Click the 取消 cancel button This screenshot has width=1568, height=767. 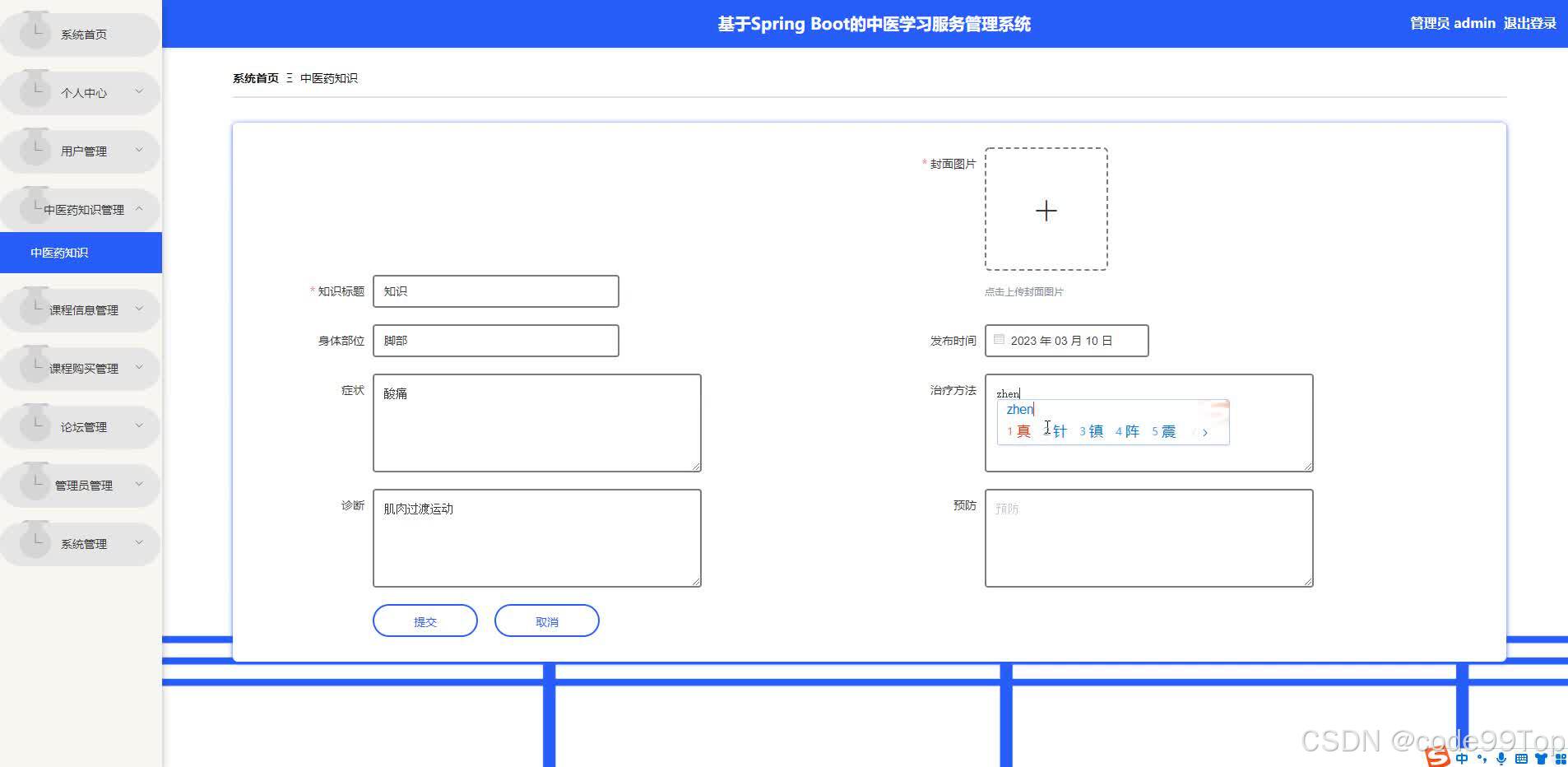[547, 621]
